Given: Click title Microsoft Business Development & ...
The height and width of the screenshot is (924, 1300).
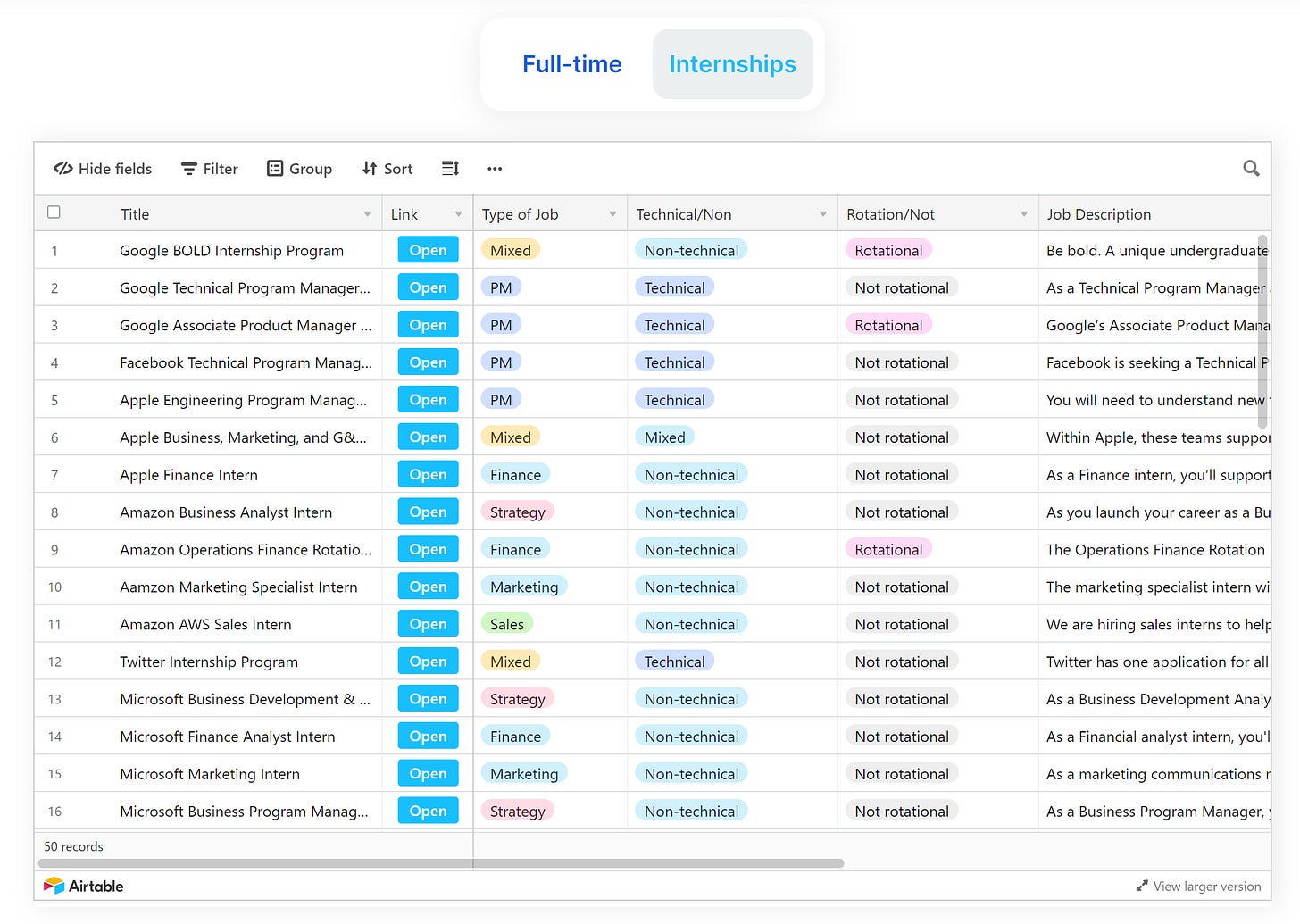Looking at the screenshot, I should [x=245, y=699].
